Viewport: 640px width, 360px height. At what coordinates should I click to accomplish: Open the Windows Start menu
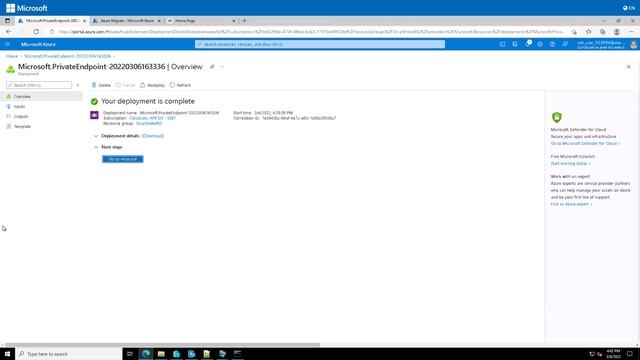pos(7,354)
